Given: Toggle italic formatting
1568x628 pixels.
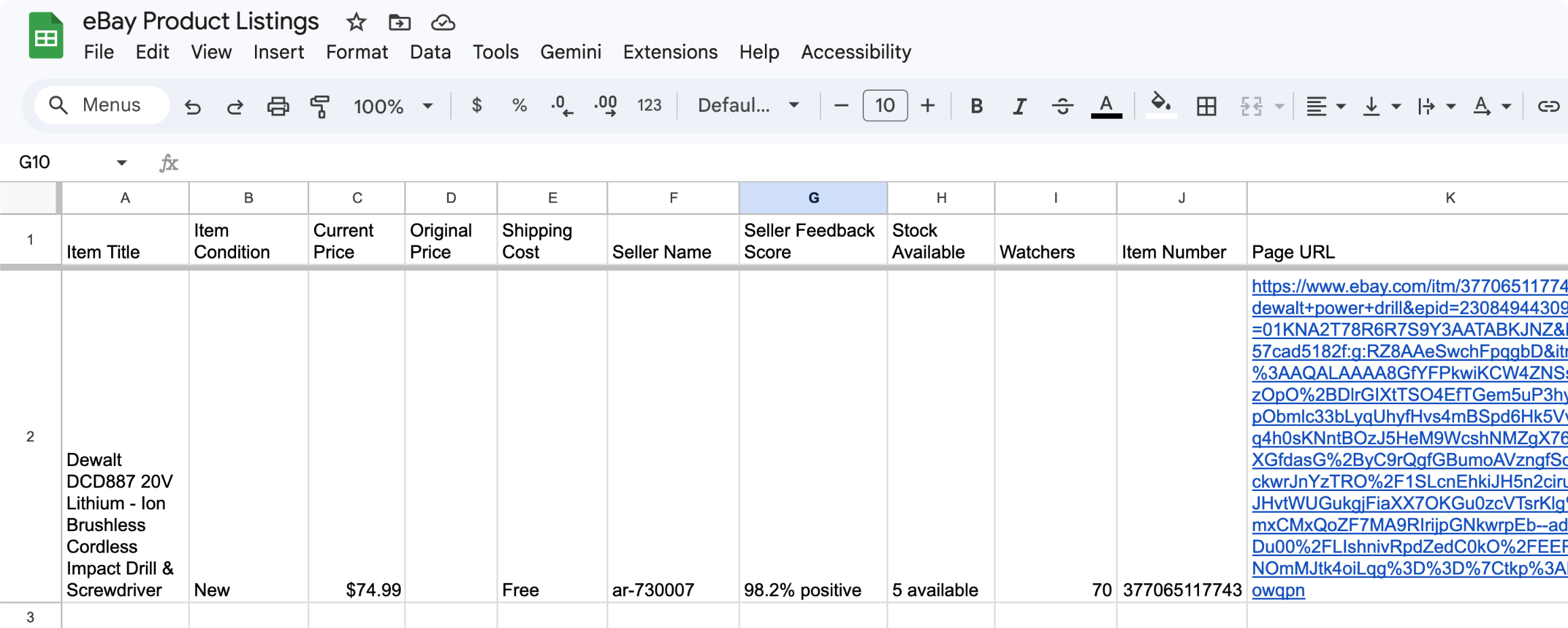Looking at the screenshot, I should (x=1019, y=106).
